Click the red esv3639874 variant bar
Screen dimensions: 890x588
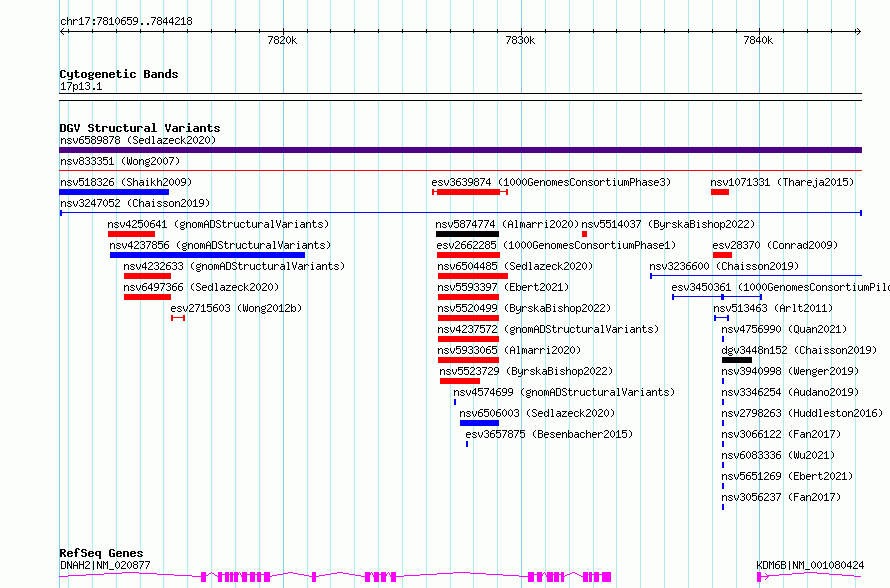(x=469, y=192)
